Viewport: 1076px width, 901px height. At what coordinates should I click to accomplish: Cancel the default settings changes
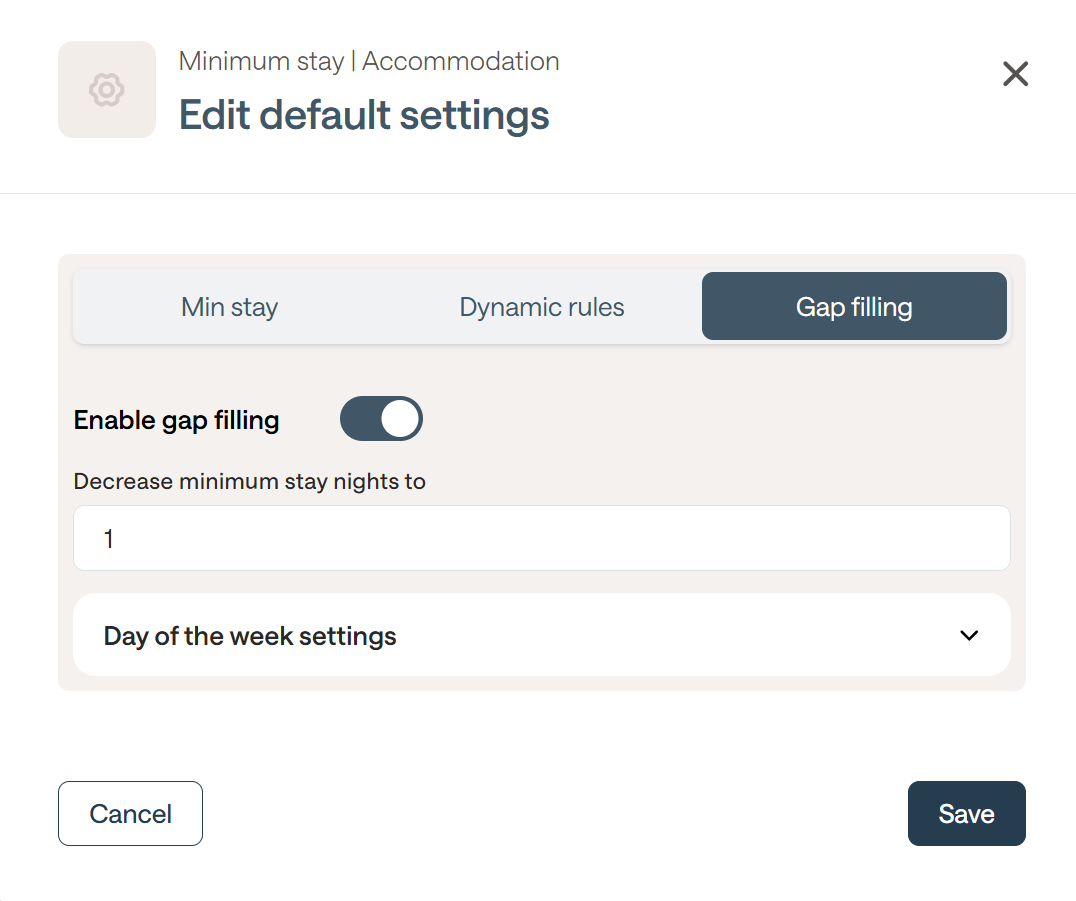(130, 813)
